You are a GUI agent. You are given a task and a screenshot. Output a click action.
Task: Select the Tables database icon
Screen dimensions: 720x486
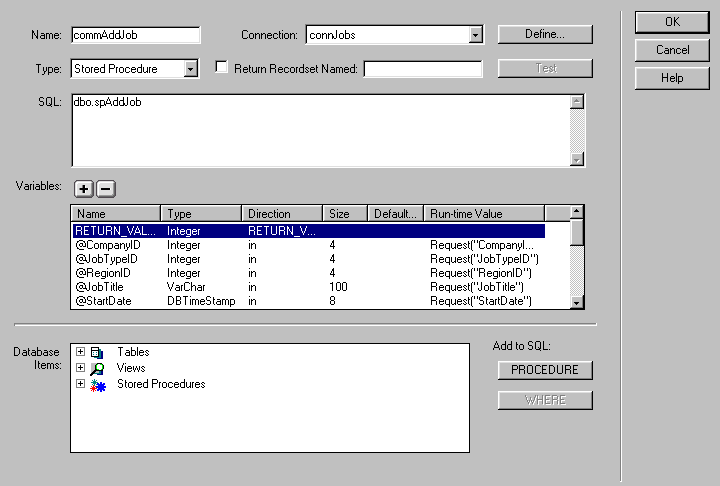pos(97,352)
